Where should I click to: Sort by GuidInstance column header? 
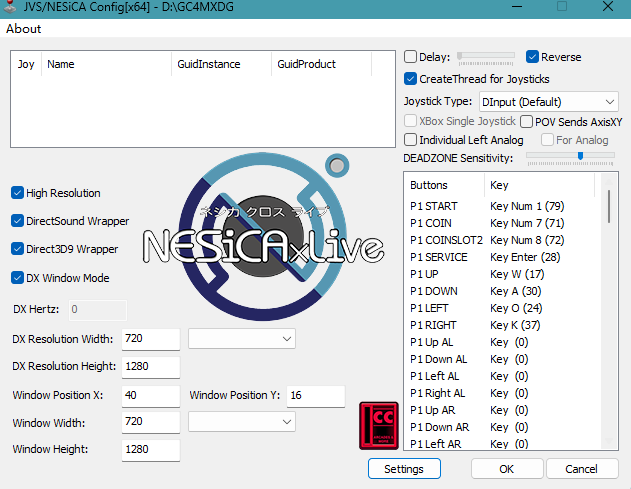click(x=222, y=64)
